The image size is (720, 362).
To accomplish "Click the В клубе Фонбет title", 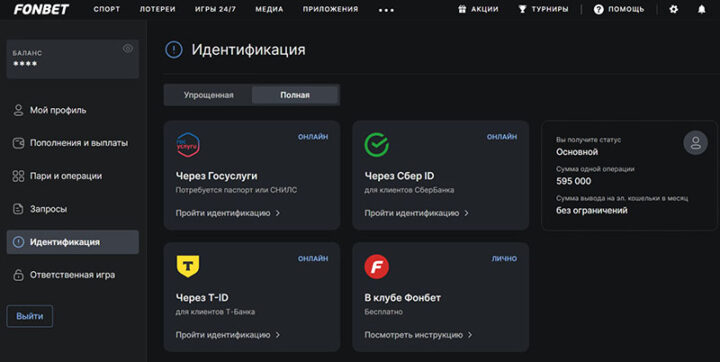I will [403, 298].
